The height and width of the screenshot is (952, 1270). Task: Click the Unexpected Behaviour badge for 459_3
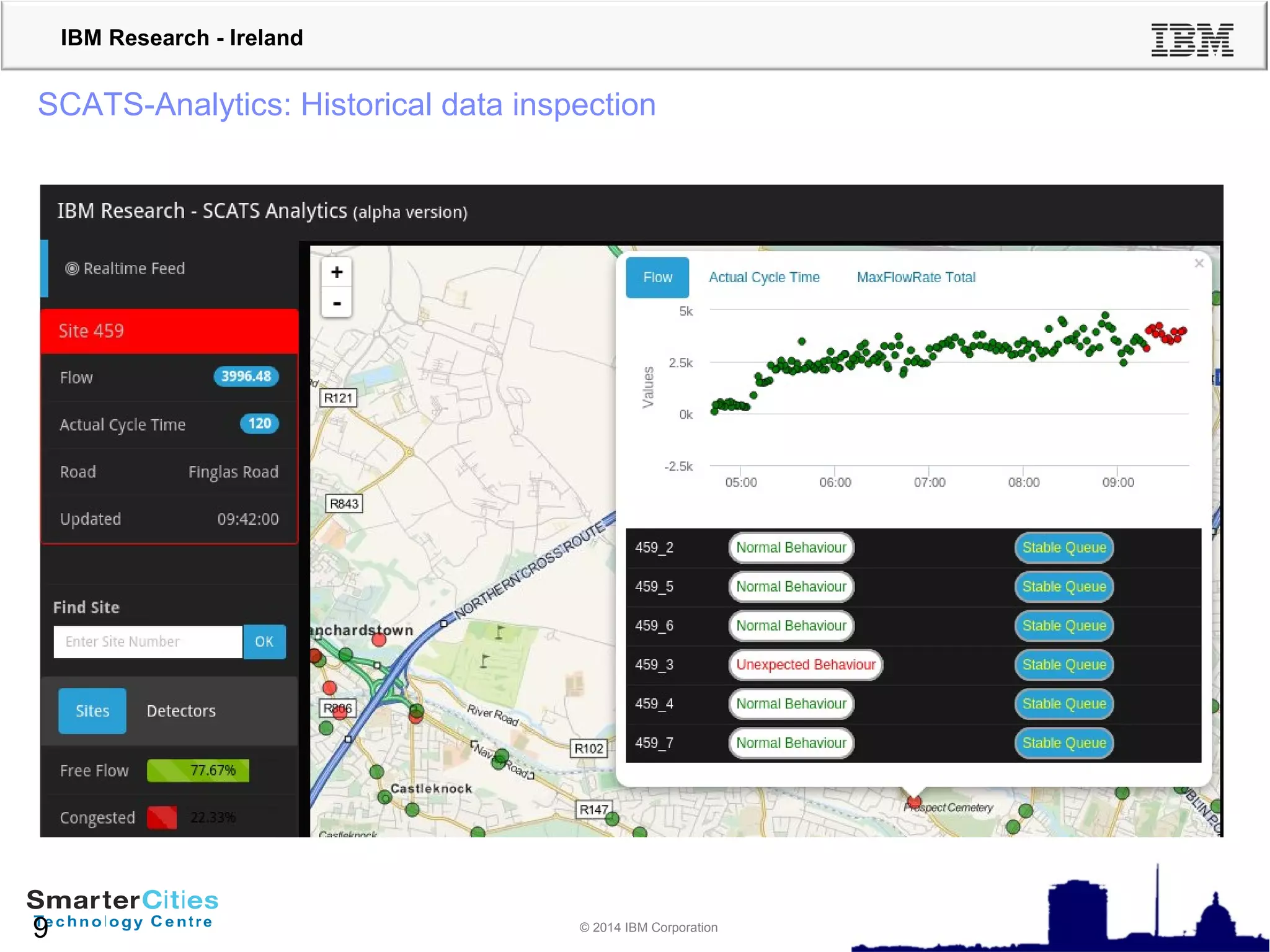tap(806, 665)
